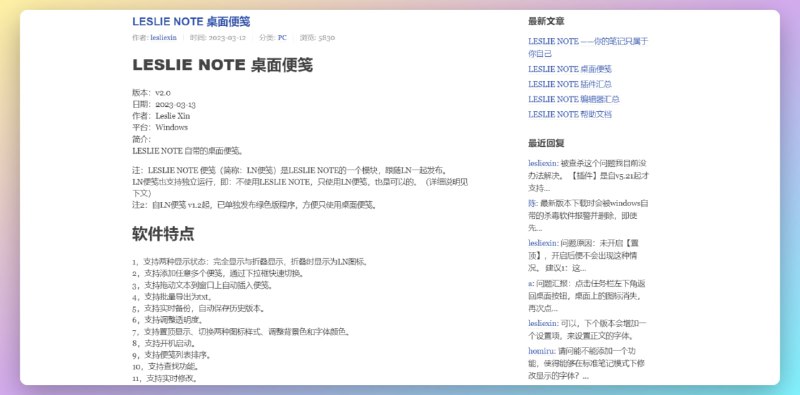Click feature item 4 支持批量导出为txt
This screenshot has height=395, width=800.
172,297
